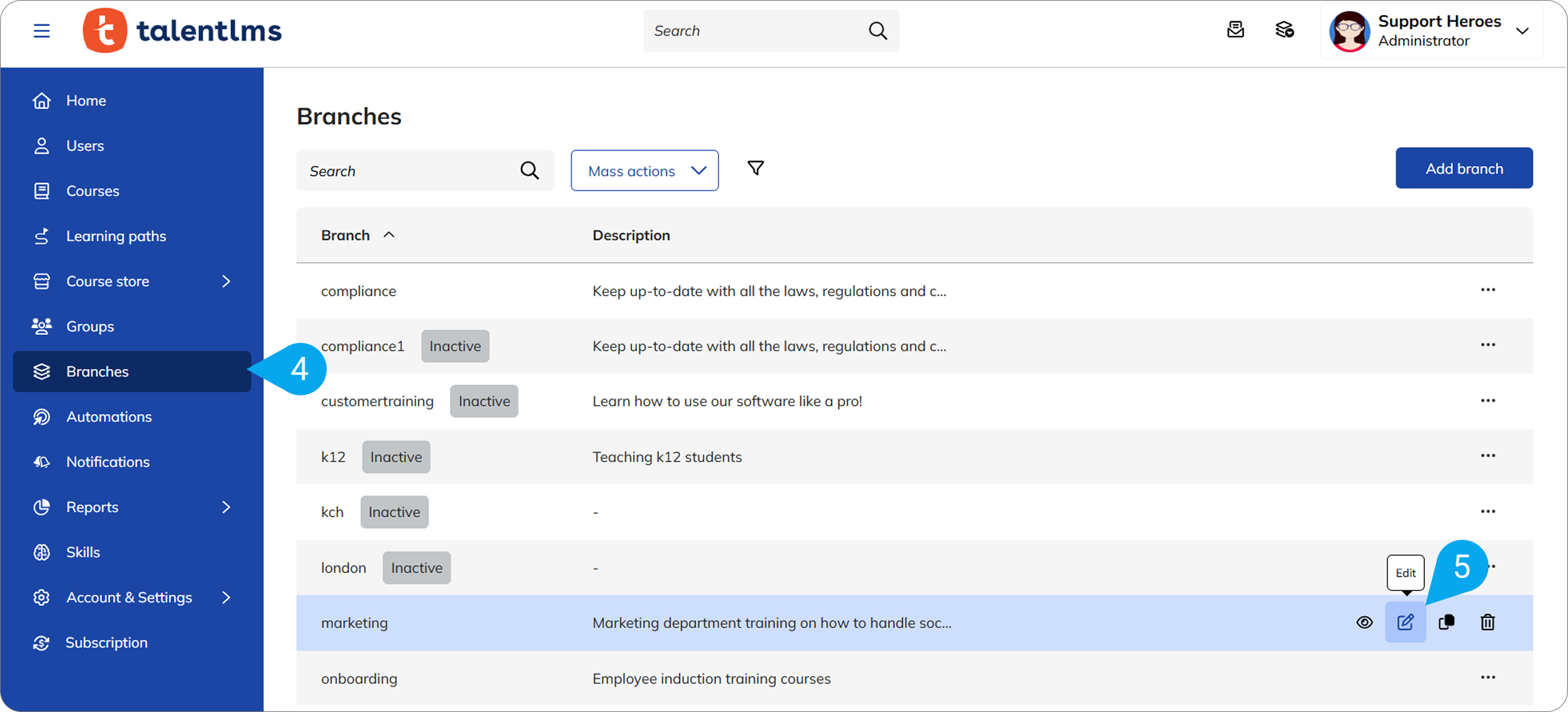
Task: Click the edit pencil icon for marketing
Action: point(1405,622)
